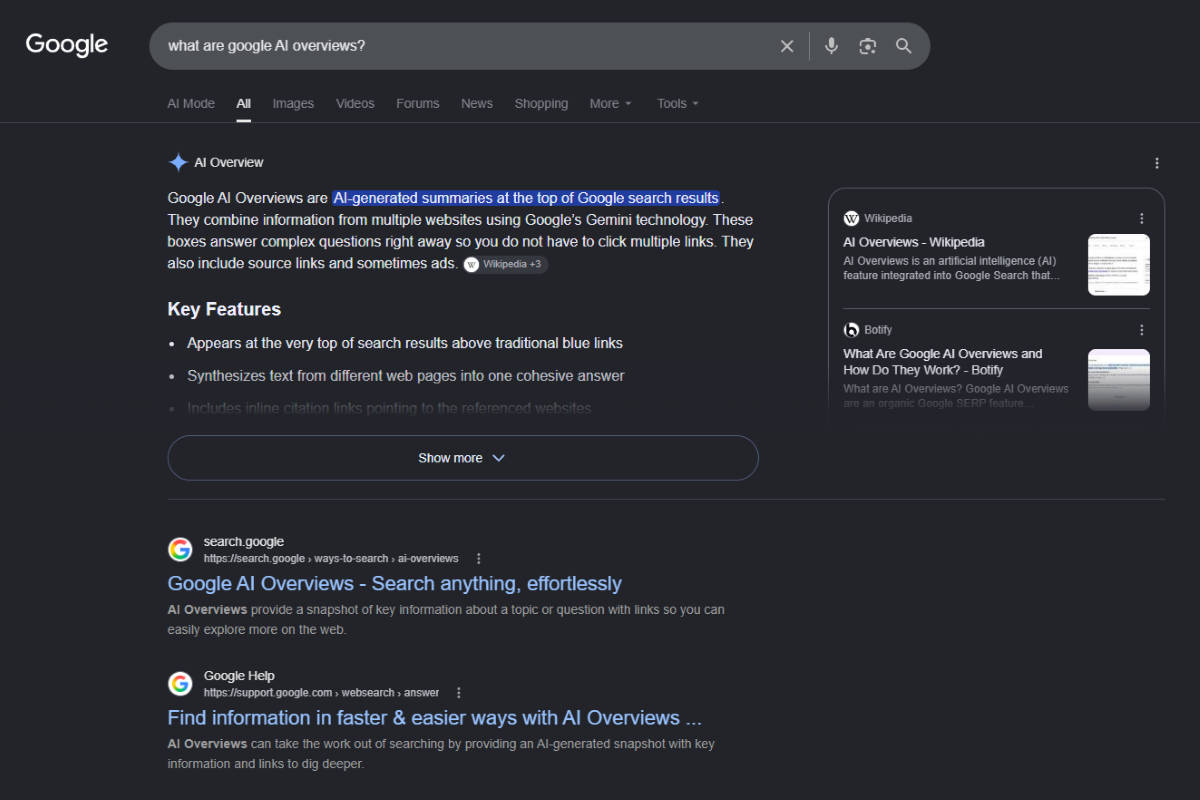Click the AI Overview sparkle icon
This screenshot has height=800, width=1200.
coord(178,162)
